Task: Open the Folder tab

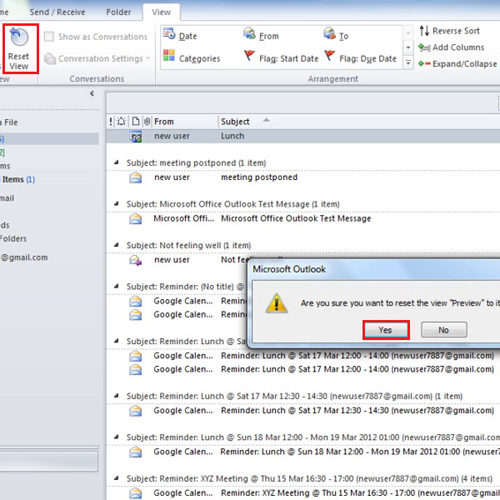Action: click(x=118, y=12)
